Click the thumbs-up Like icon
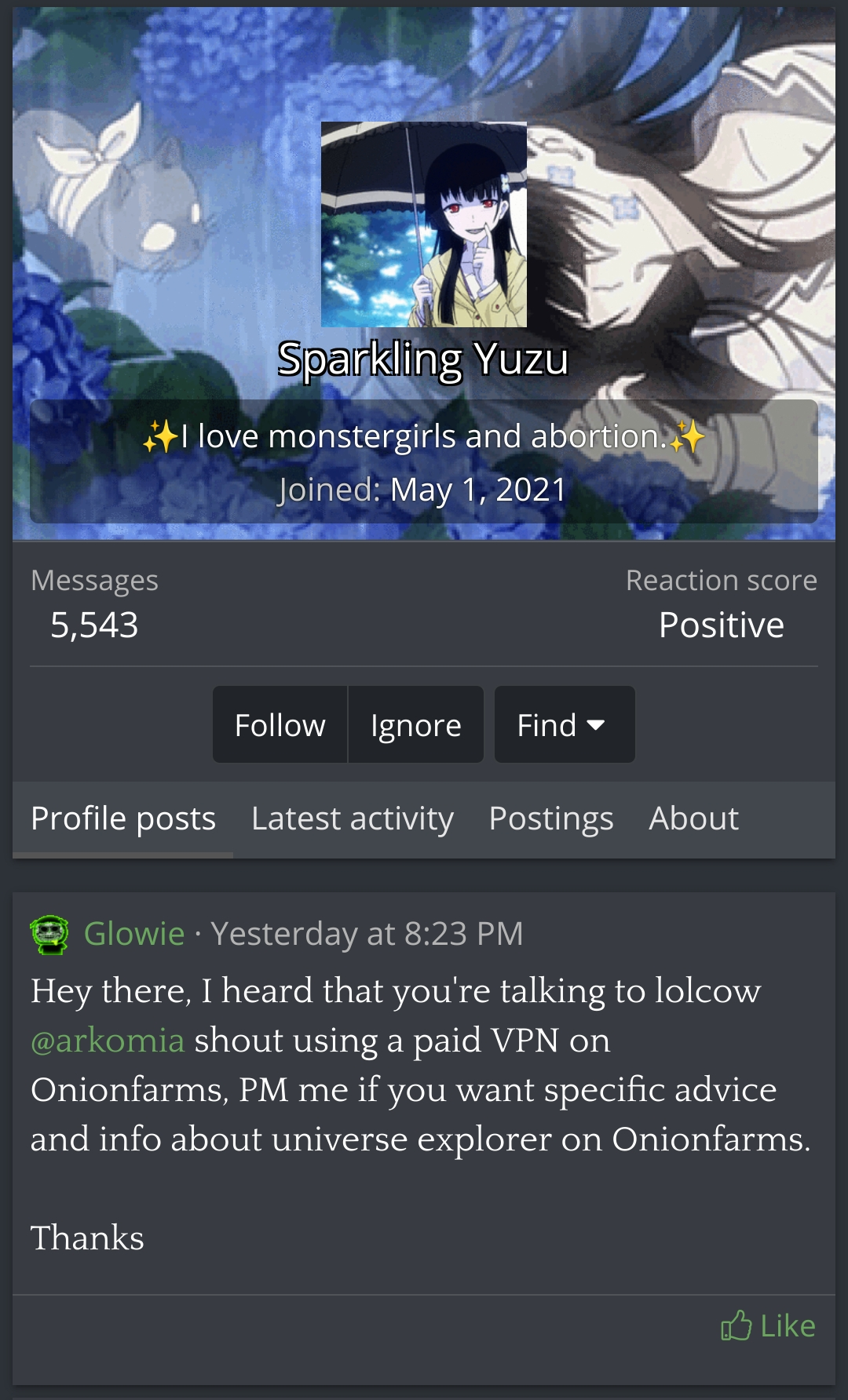This screenshot has width=848, height=1400. pyautogui.click(x=736, y=1326)
